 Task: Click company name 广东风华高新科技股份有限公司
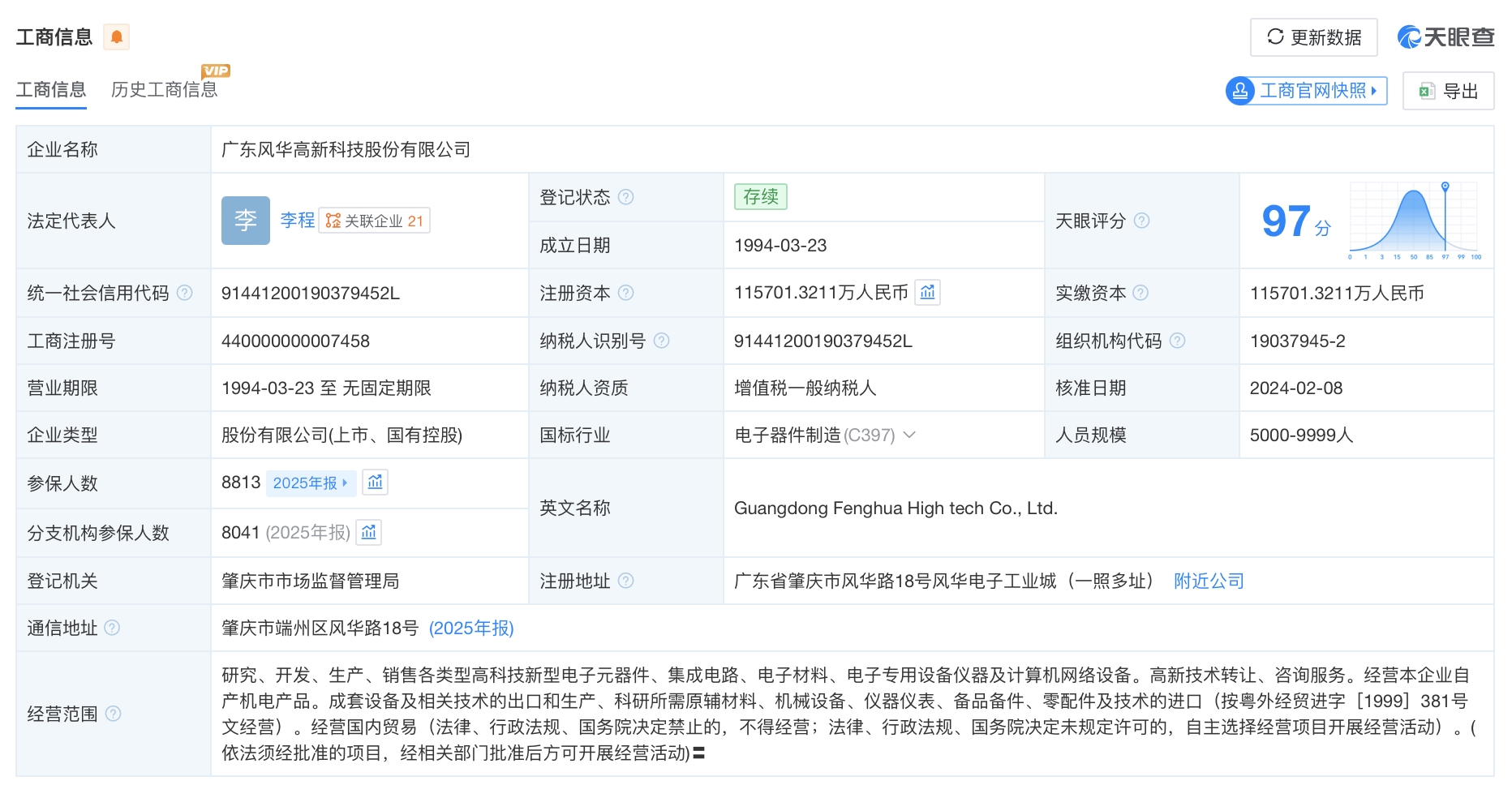[346, 150]
